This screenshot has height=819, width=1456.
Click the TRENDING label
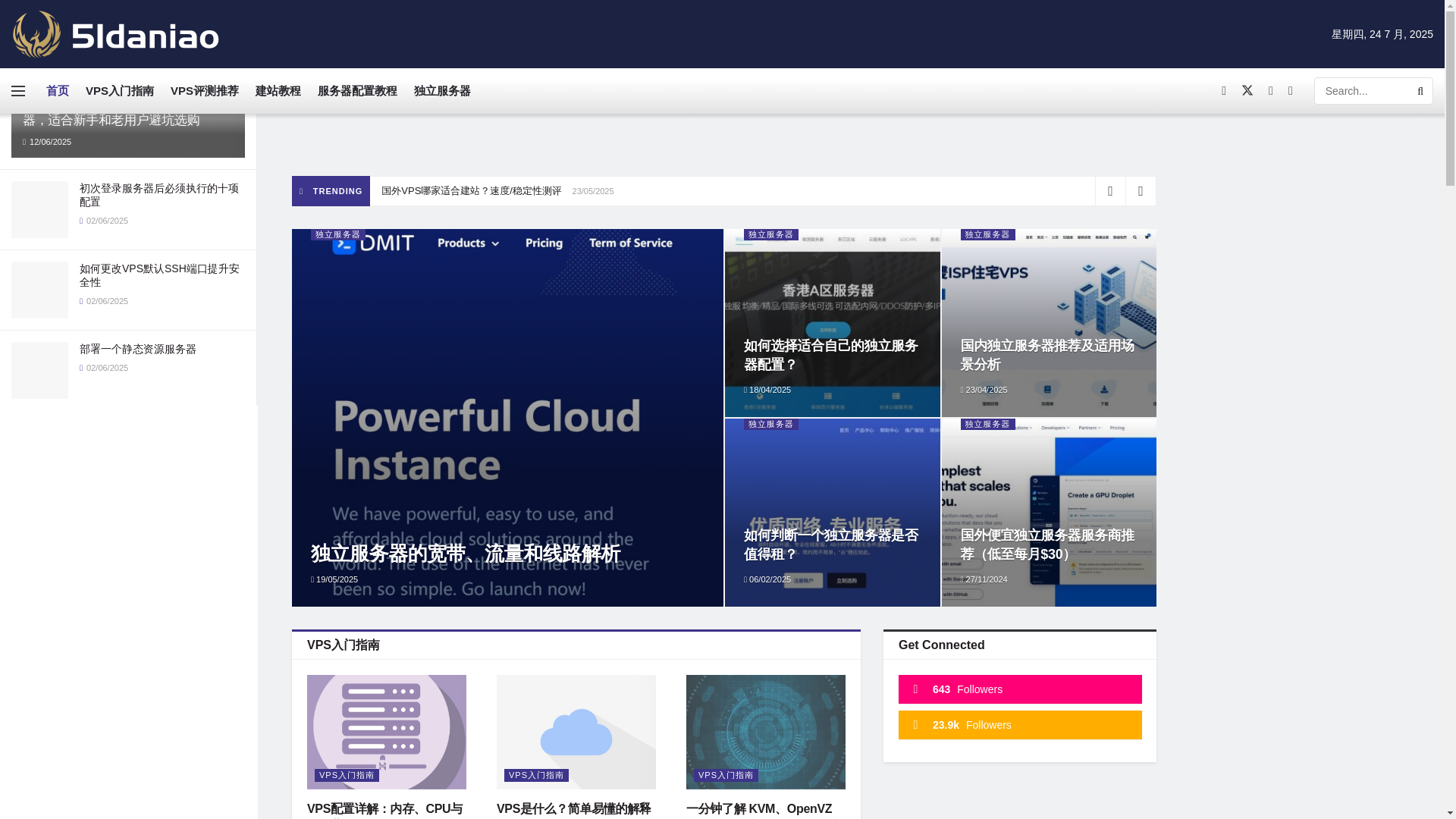(x=331, y=191)
